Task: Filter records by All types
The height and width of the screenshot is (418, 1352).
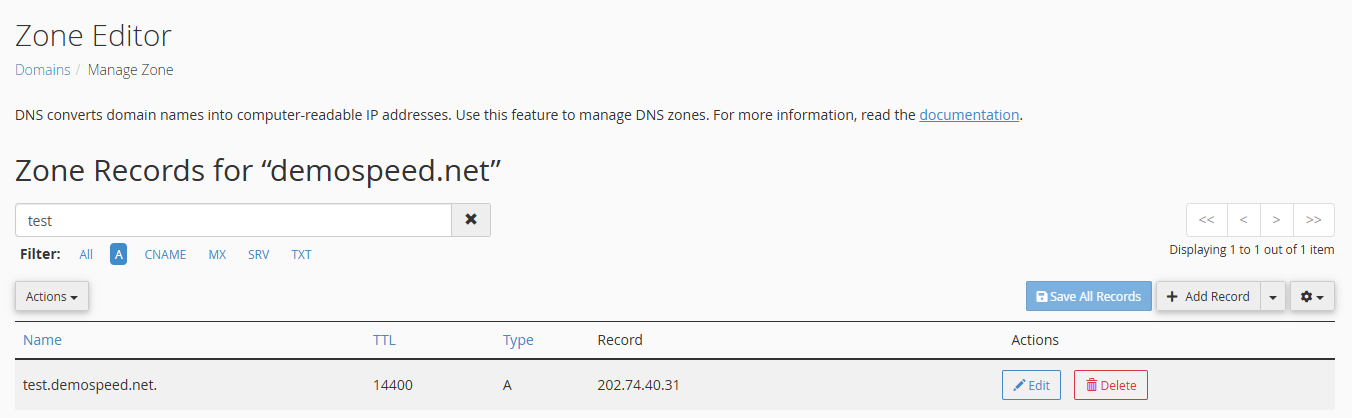Action: point(86,254)
